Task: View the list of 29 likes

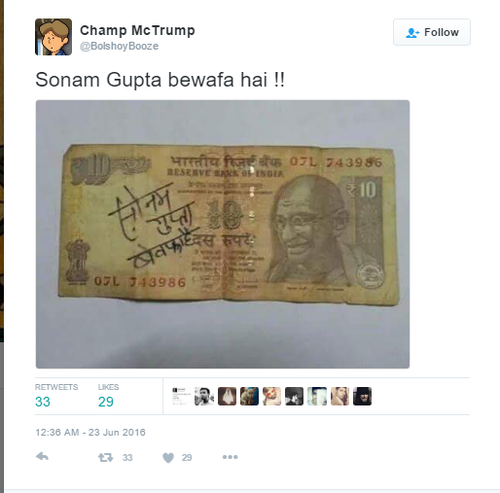Action: coord(108,396)
